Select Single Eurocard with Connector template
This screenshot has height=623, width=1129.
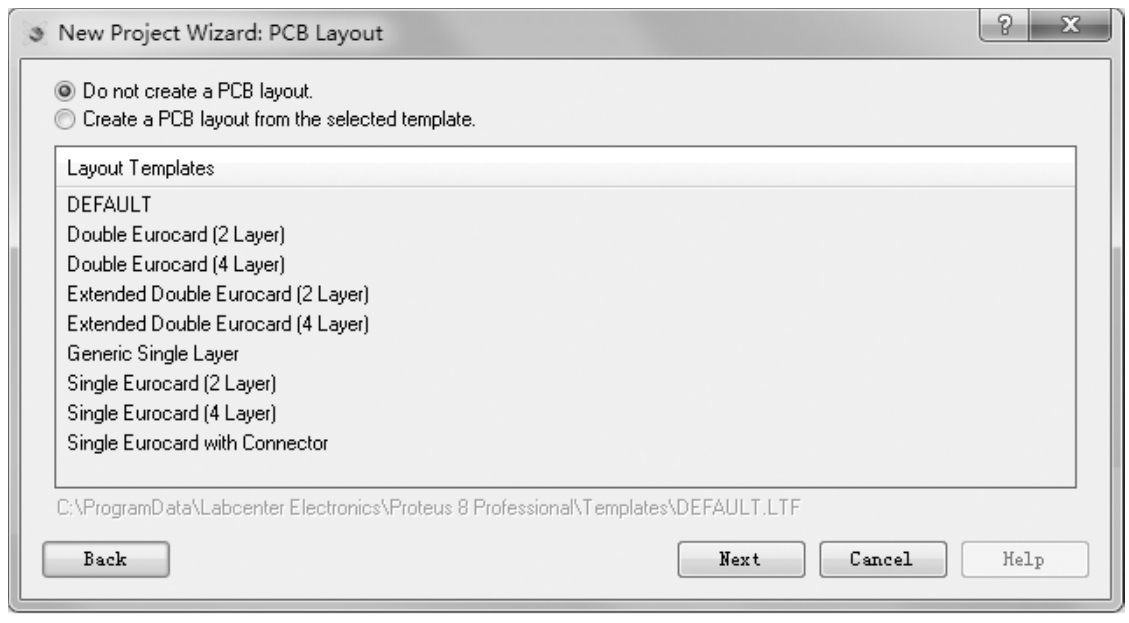tap(197, 441)
